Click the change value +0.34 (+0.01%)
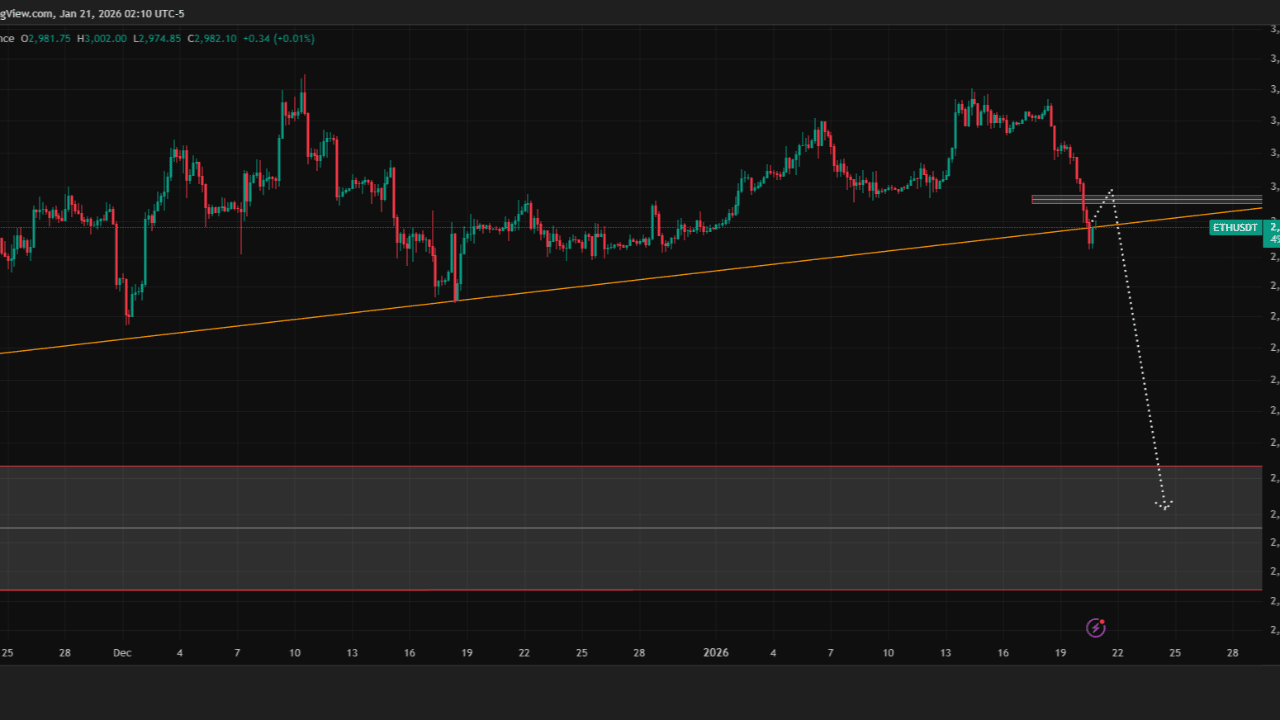Screen dimensions: 1280x720 tap(278, 38)
